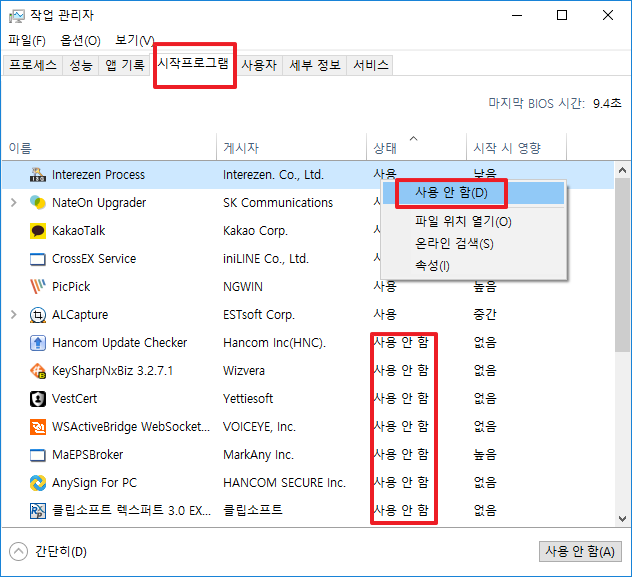Select the 시작프로그램 tab

coord(193,63)
